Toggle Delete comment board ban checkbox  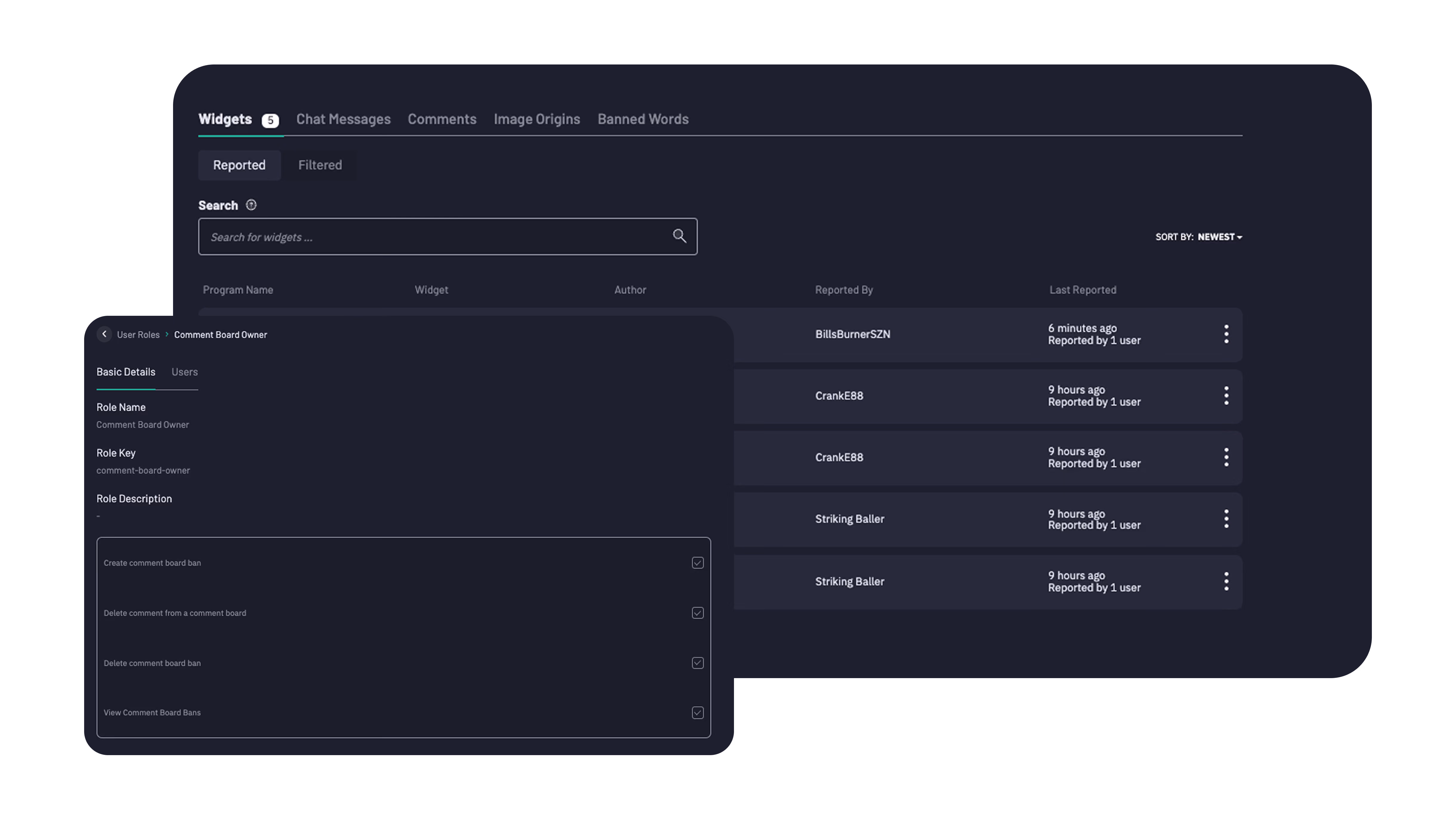[698, 663]
